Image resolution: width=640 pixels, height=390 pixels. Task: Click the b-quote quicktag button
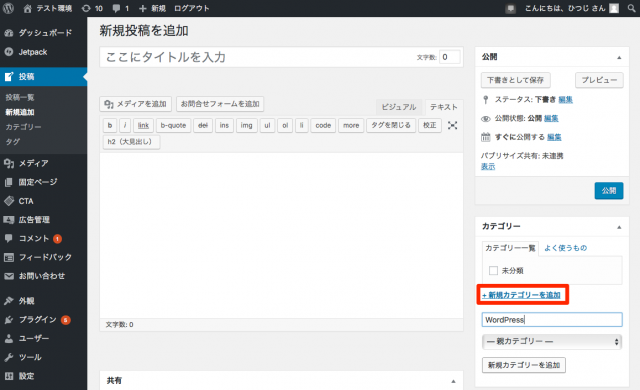click(173, 125)
